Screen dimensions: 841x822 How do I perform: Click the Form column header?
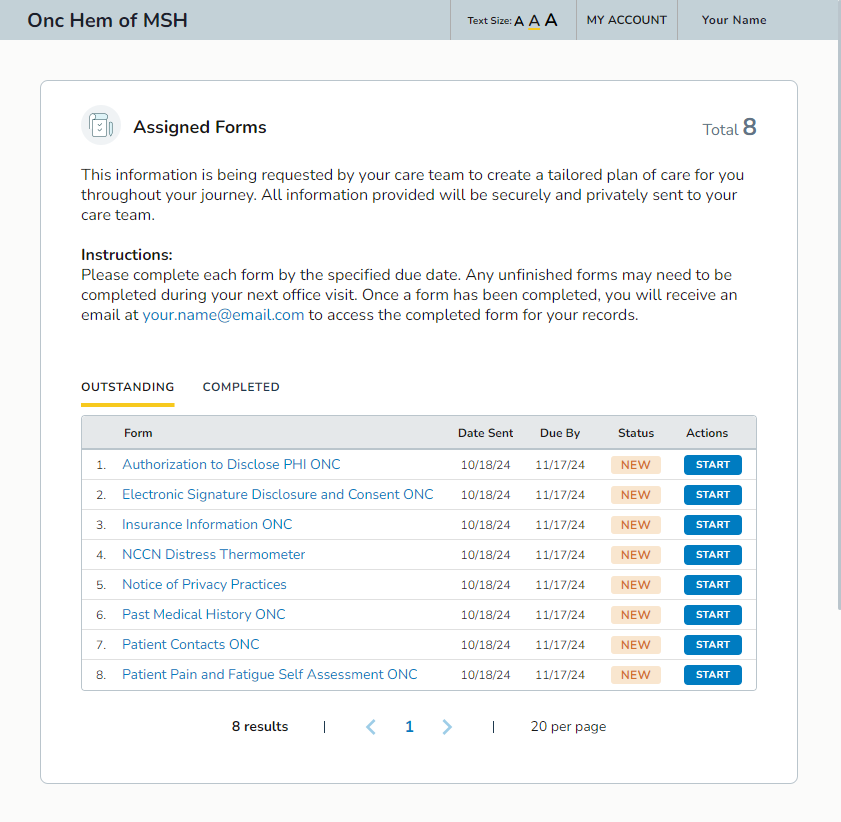[138, 433]
